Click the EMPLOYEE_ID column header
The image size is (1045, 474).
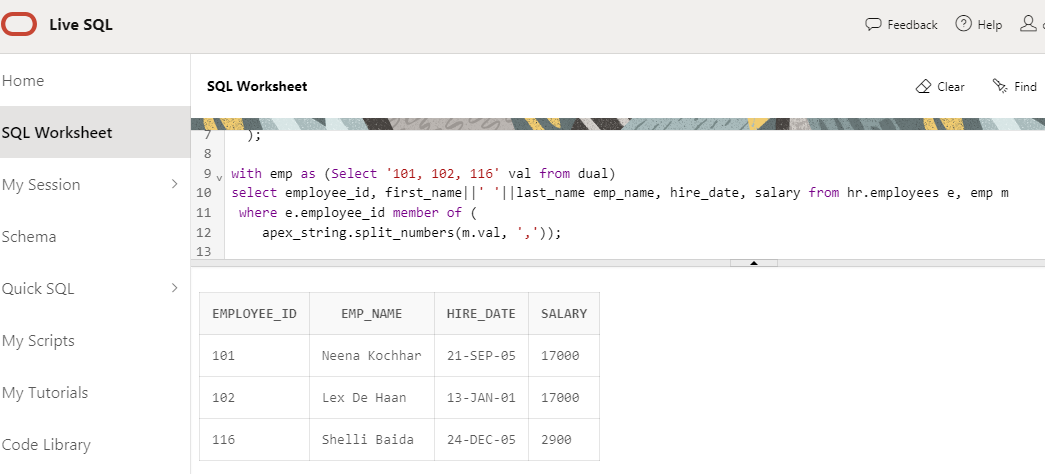[254, 314]
